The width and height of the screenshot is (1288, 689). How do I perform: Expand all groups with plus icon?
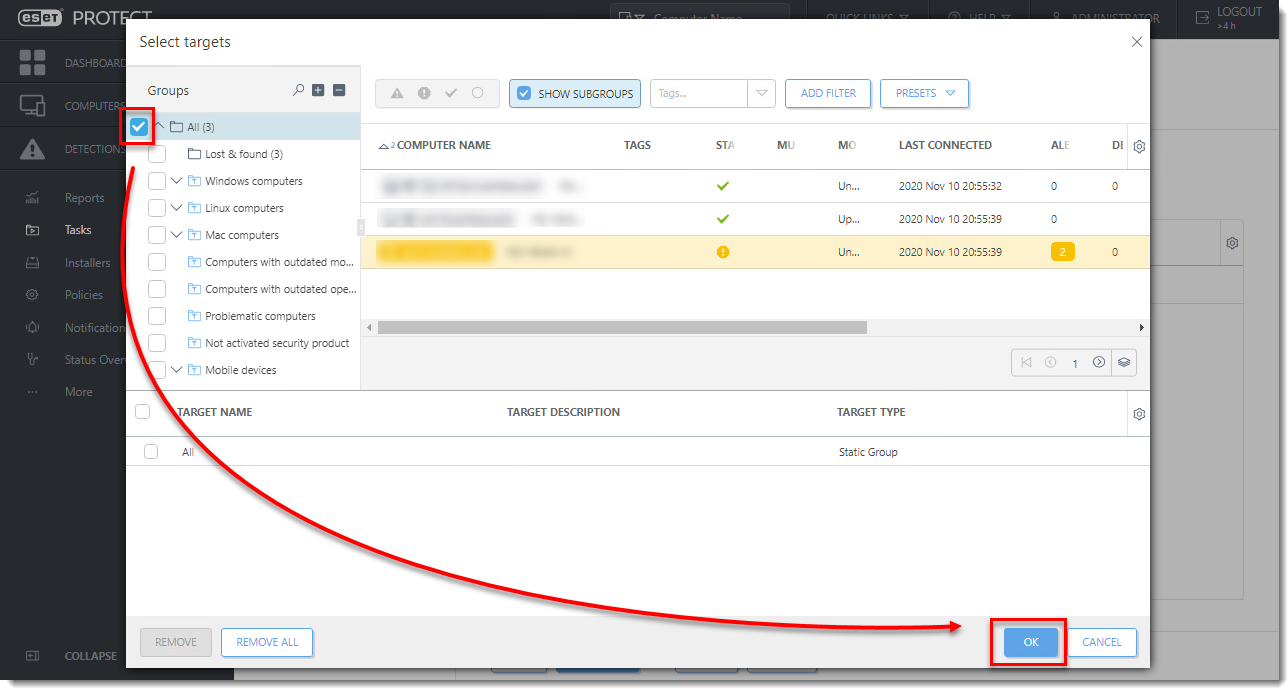pyautogui.click(x=318, y=90)
